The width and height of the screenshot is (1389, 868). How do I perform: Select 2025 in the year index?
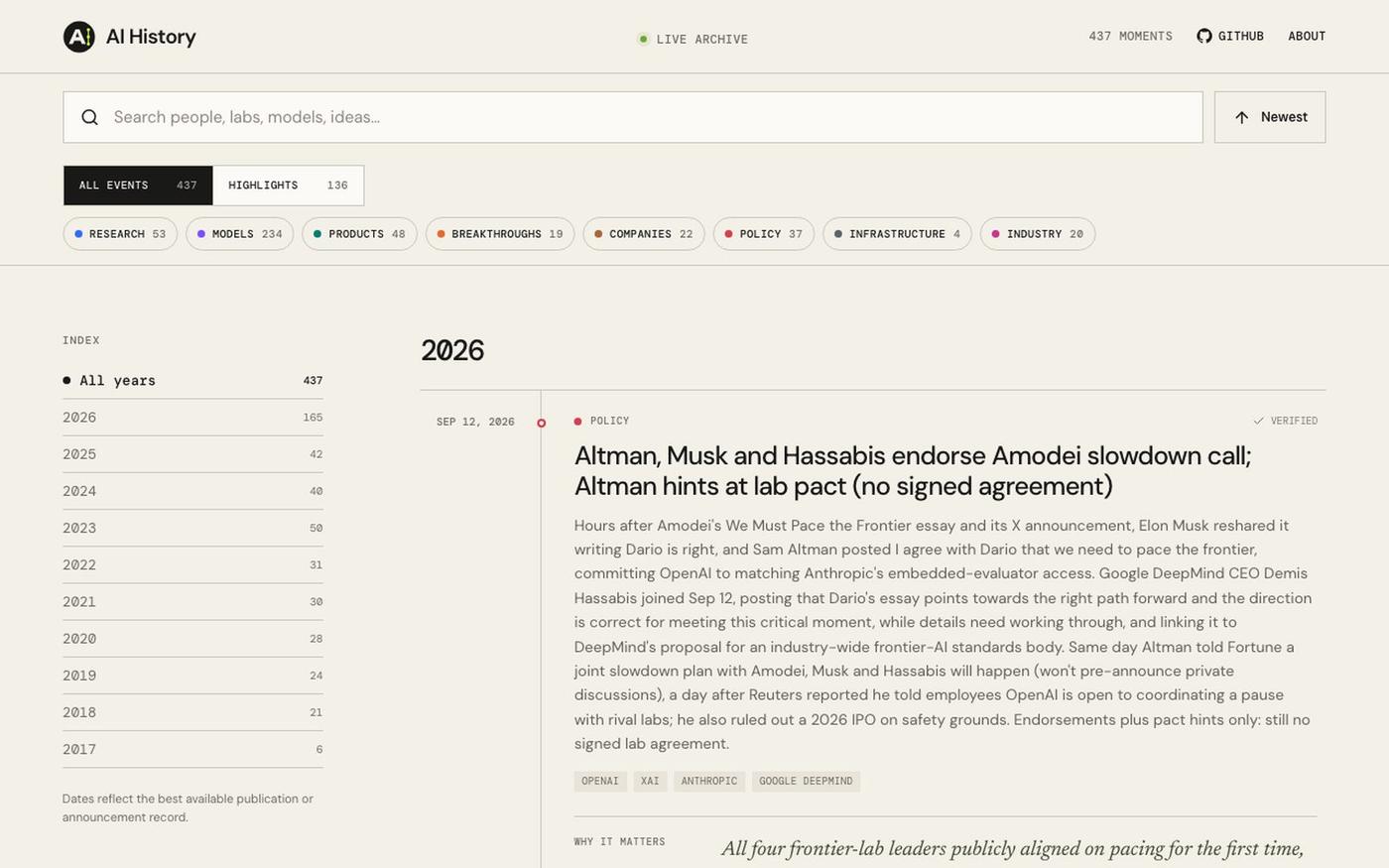tap(192, 454)
